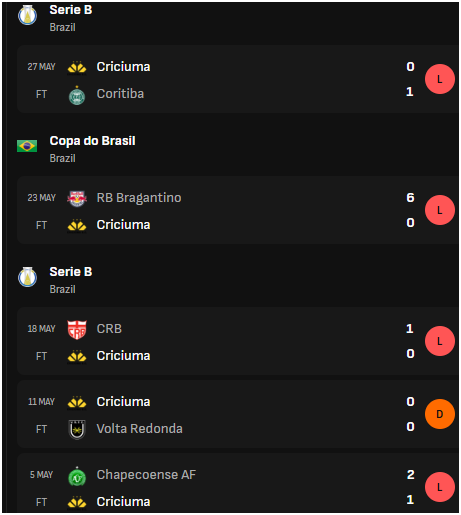The width and height of the screenshot is (461, 515).
Task: Click the Brazil flag next to Copa do Brasil
Action: point(27,146)
